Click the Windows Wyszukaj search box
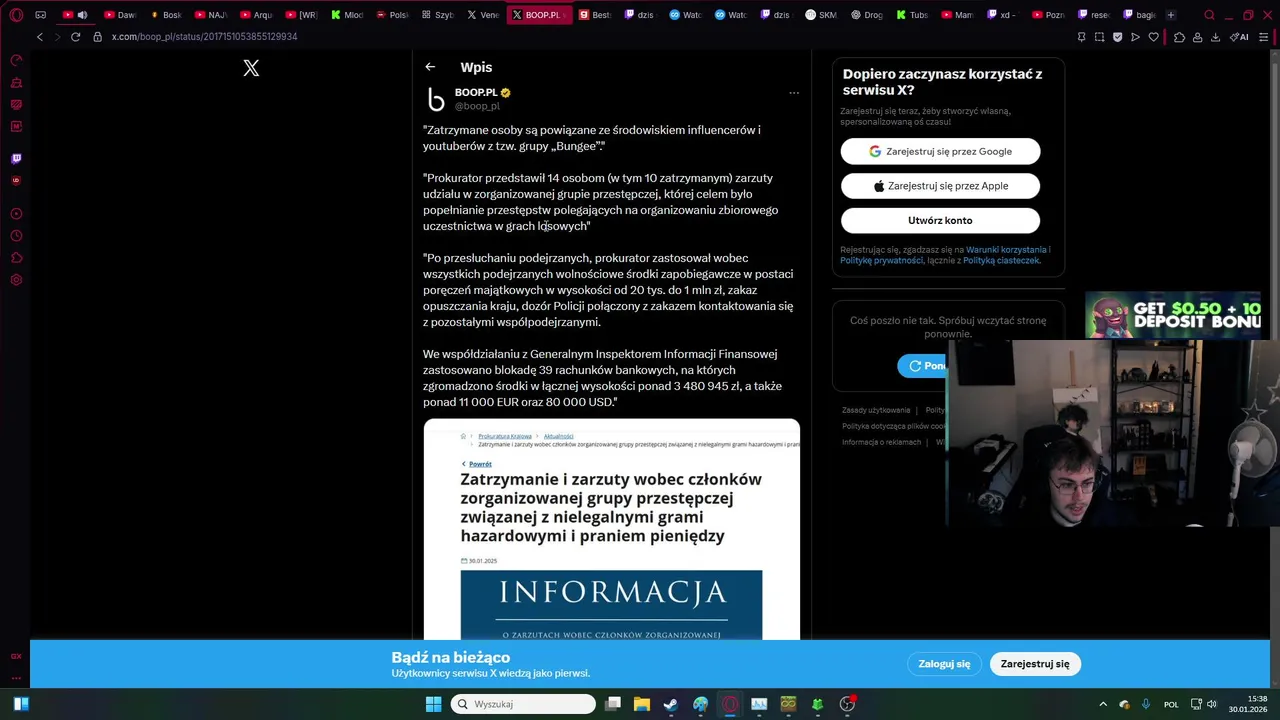 click(523, 704)
